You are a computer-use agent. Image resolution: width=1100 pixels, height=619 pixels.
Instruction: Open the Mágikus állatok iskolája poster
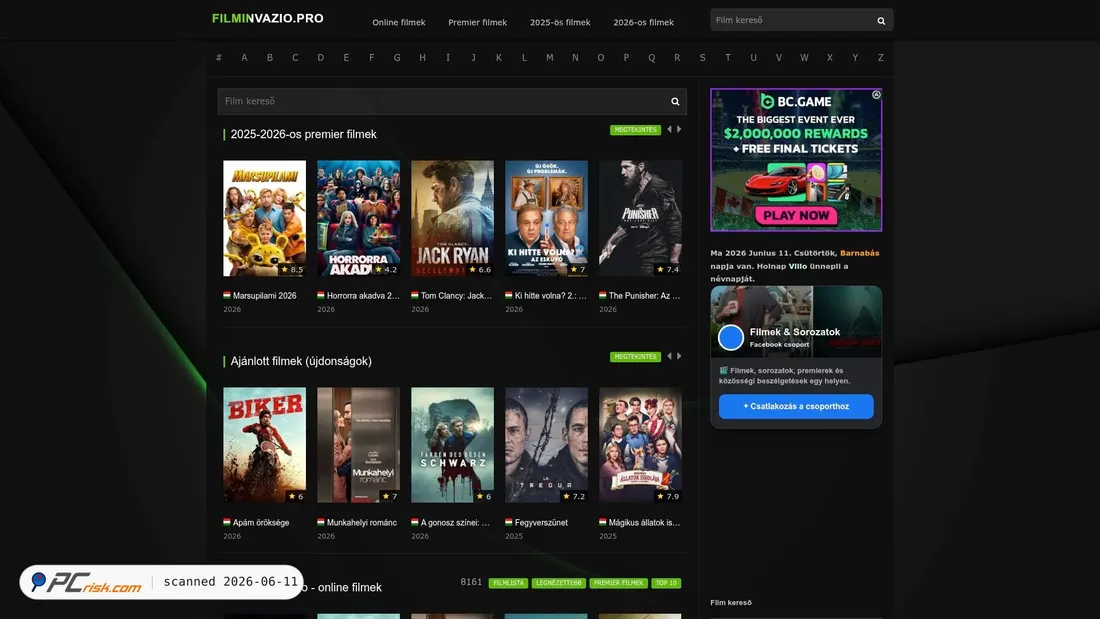[640, 445]
